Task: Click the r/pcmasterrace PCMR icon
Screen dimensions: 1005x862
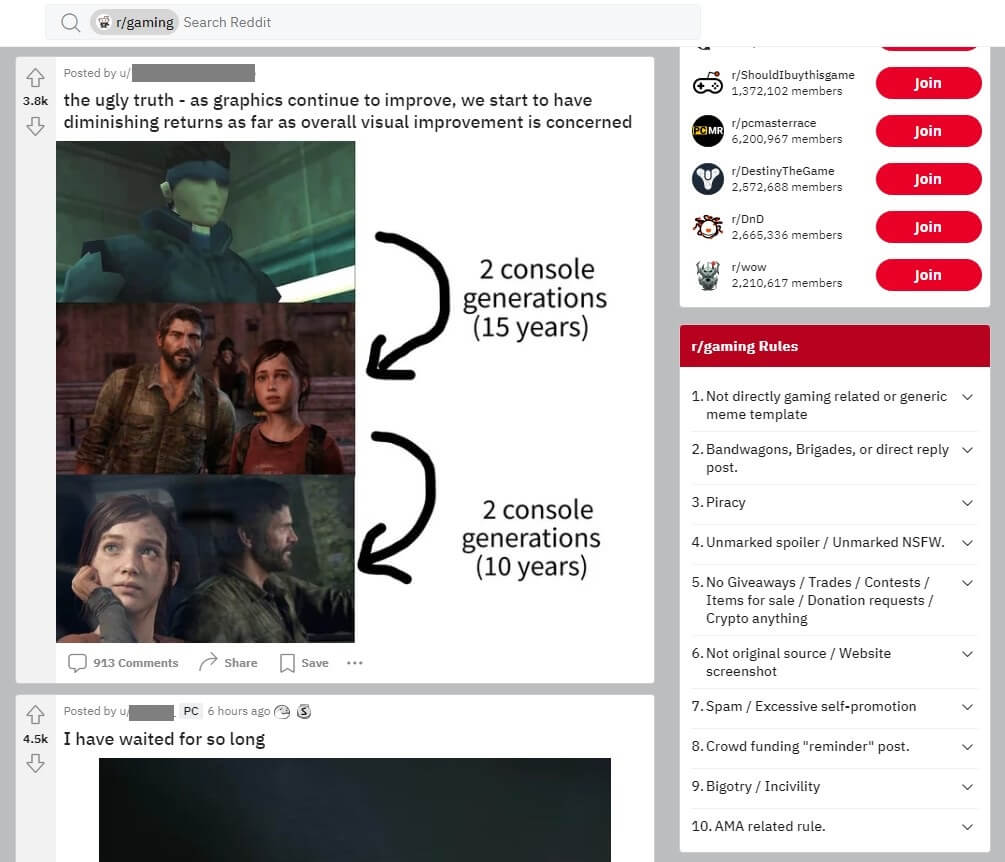Action: tap(708, 131)
